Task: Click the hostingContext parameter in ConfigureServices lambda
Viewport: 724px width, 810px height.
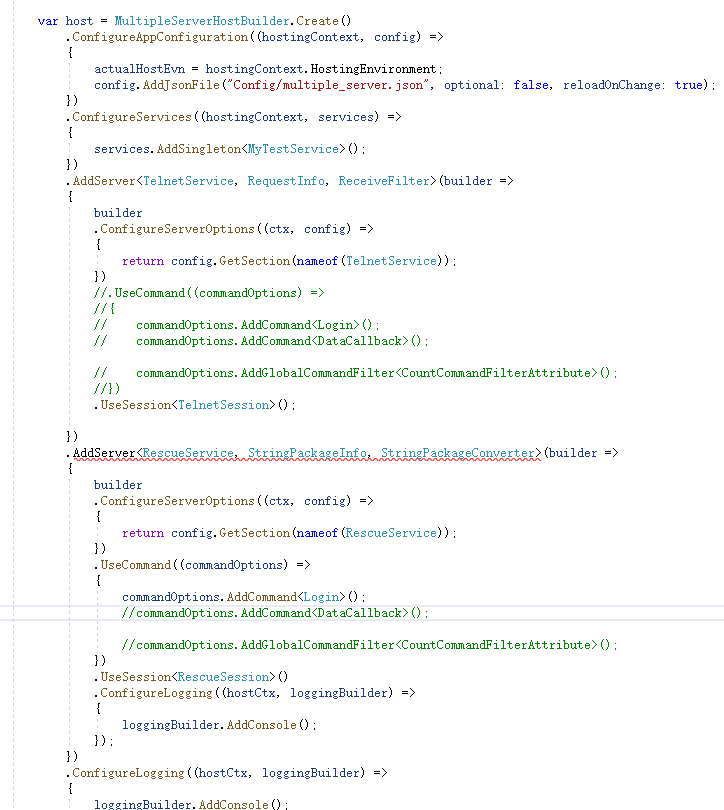Action: pyautogui.click(x=254, y=117)
